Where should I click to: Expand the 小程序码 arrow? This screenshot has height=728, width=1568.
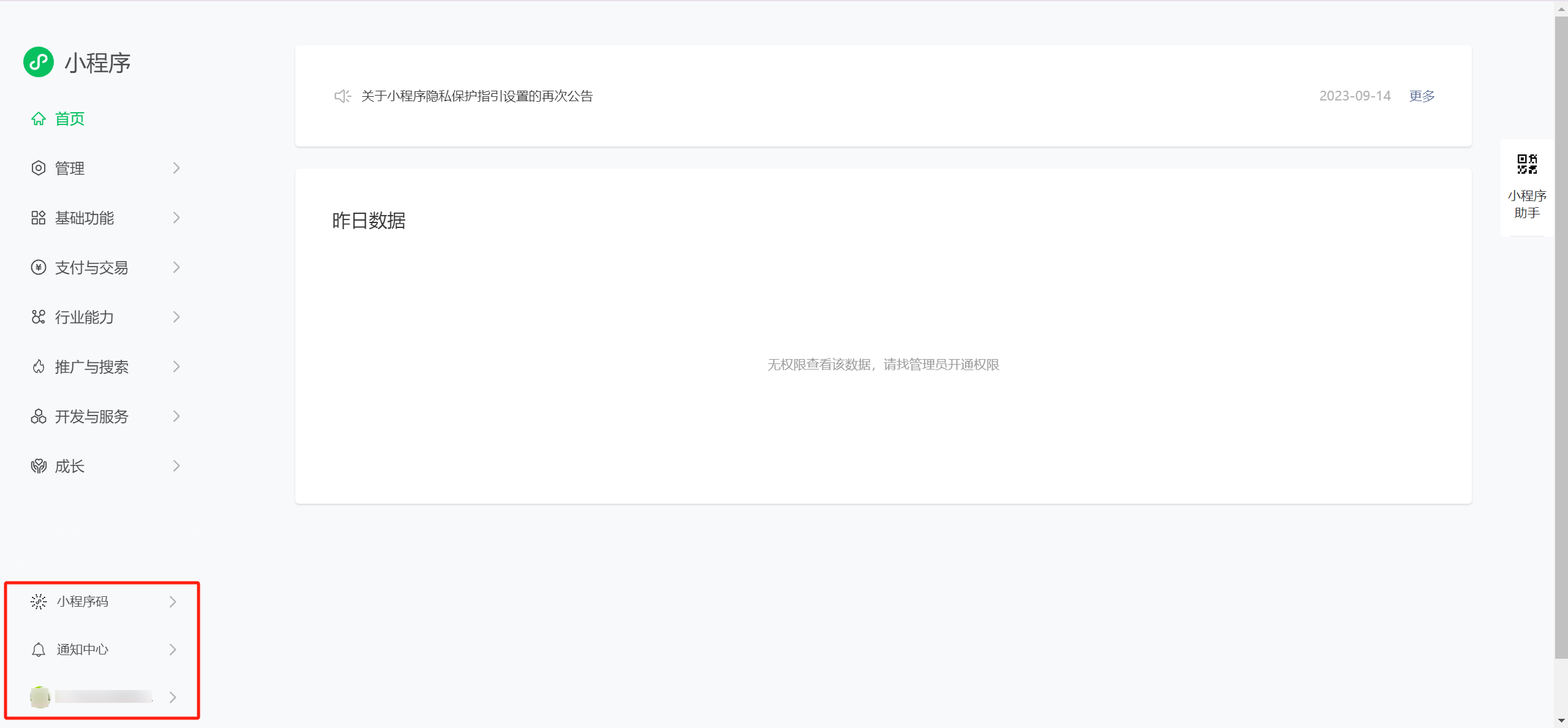coord(173,602)
